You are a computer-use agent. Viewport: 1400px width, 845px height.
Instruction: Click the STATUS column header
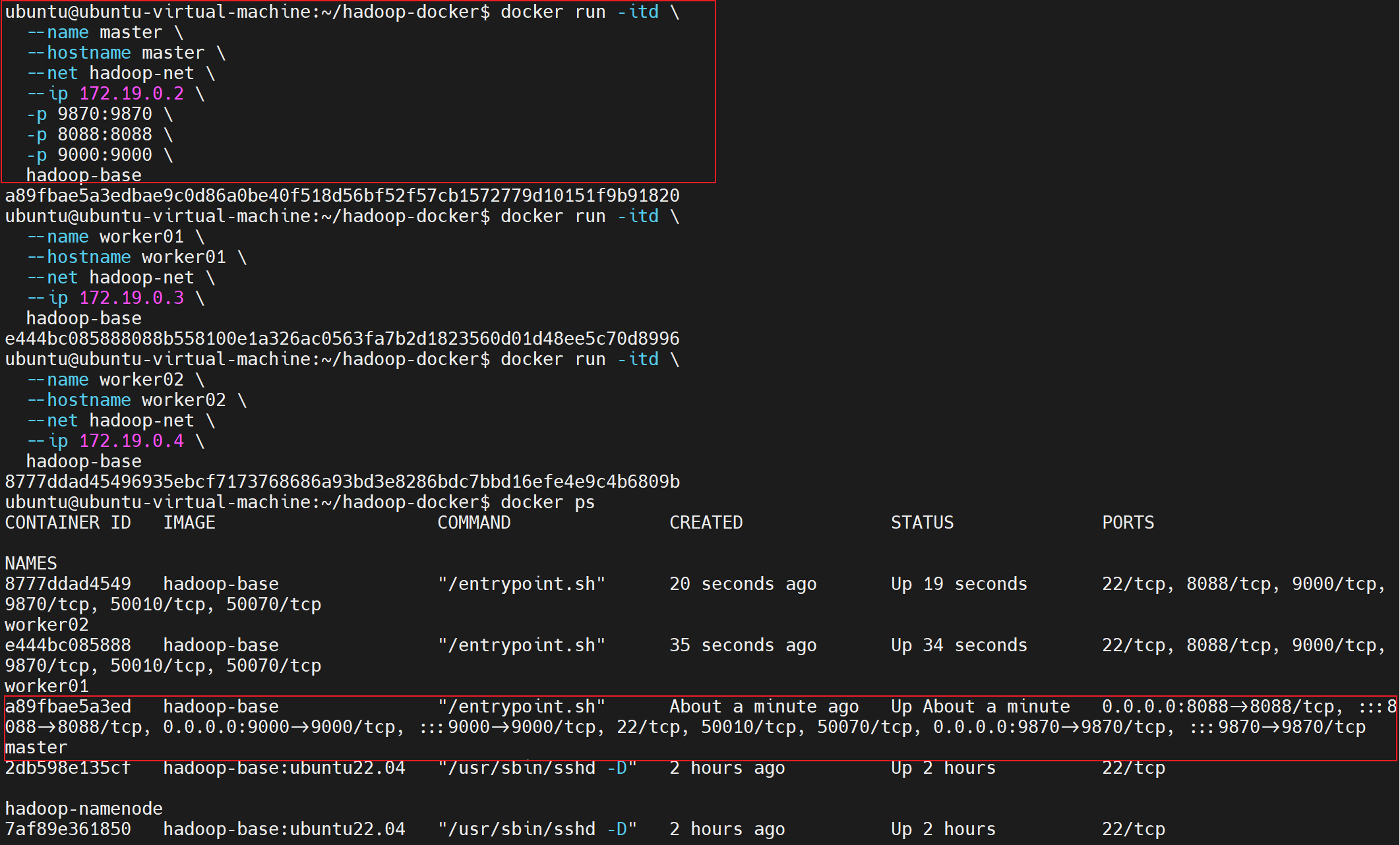[922, 523]
